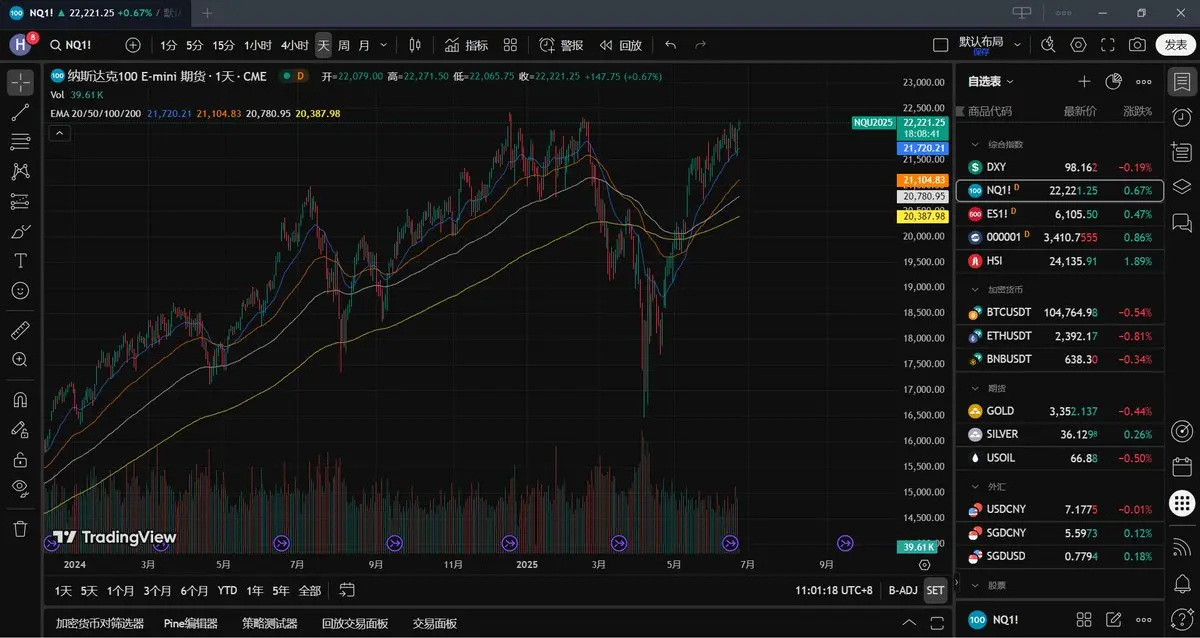Select GOLD in the watchlist
Viewport: 1200px width, 638px height.
coord(1060,411)
